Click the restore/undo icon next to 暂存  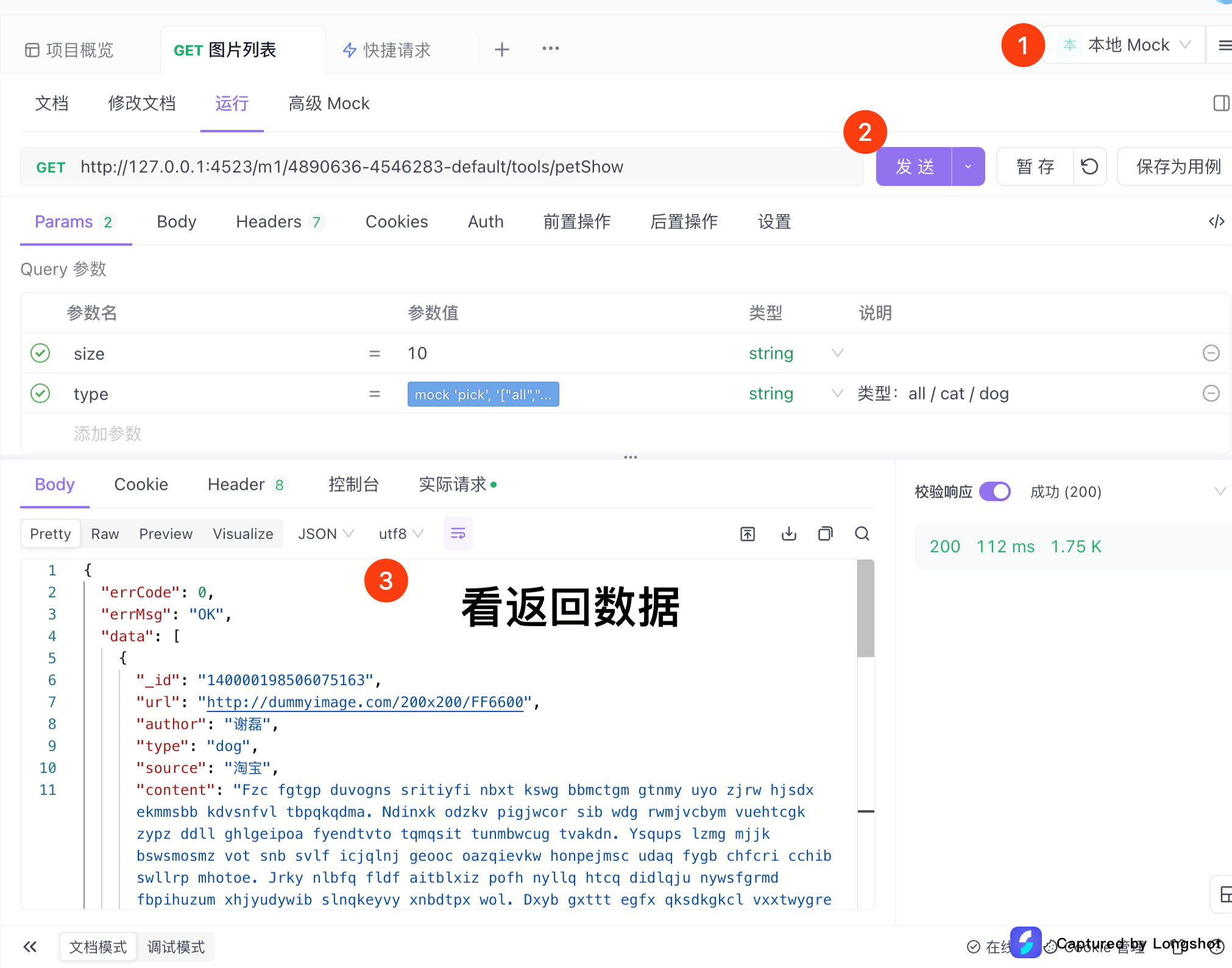[x=1089, y=166]
